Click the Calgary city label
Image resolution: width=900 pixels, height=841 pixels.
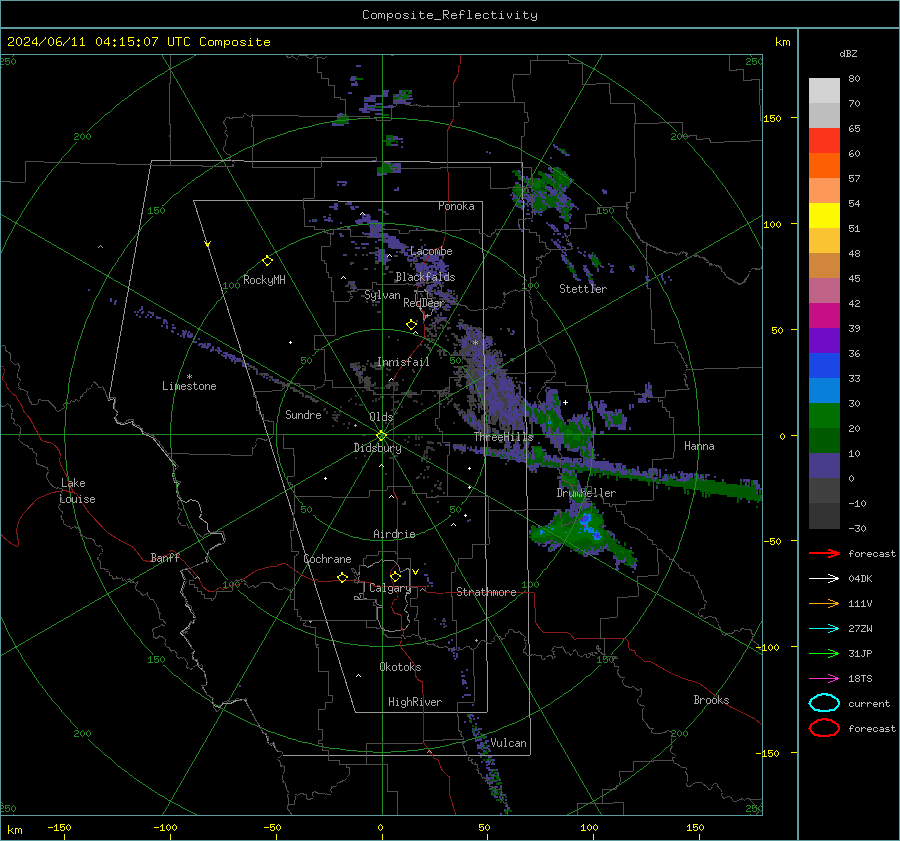390,588
